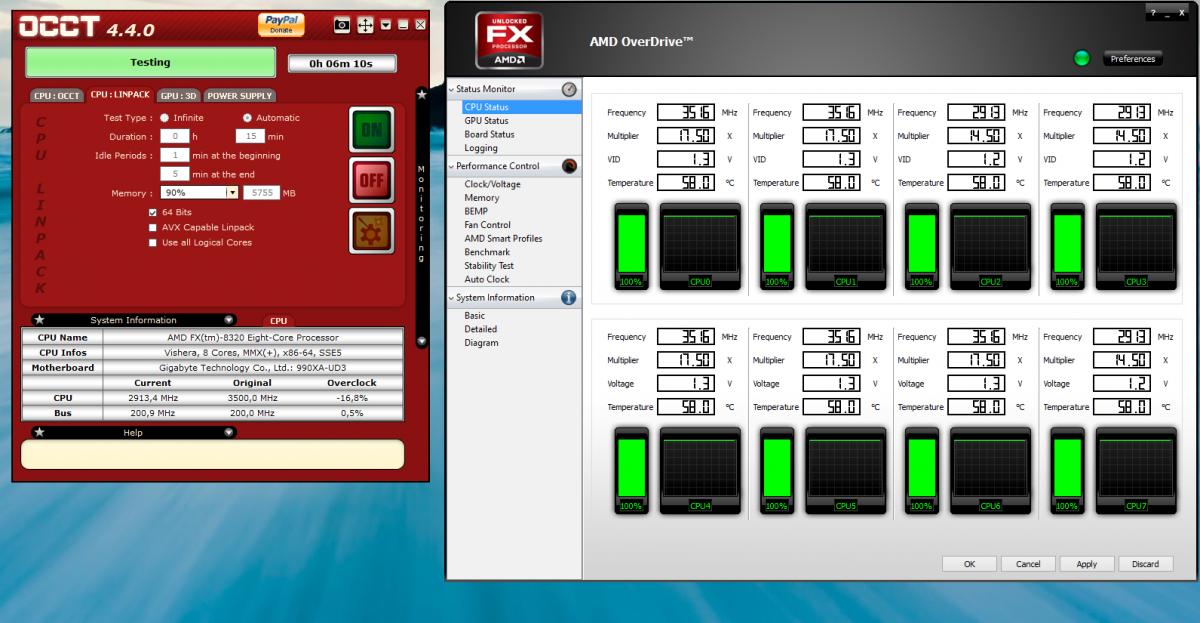Click the green status indicator light

point(1081,58)
